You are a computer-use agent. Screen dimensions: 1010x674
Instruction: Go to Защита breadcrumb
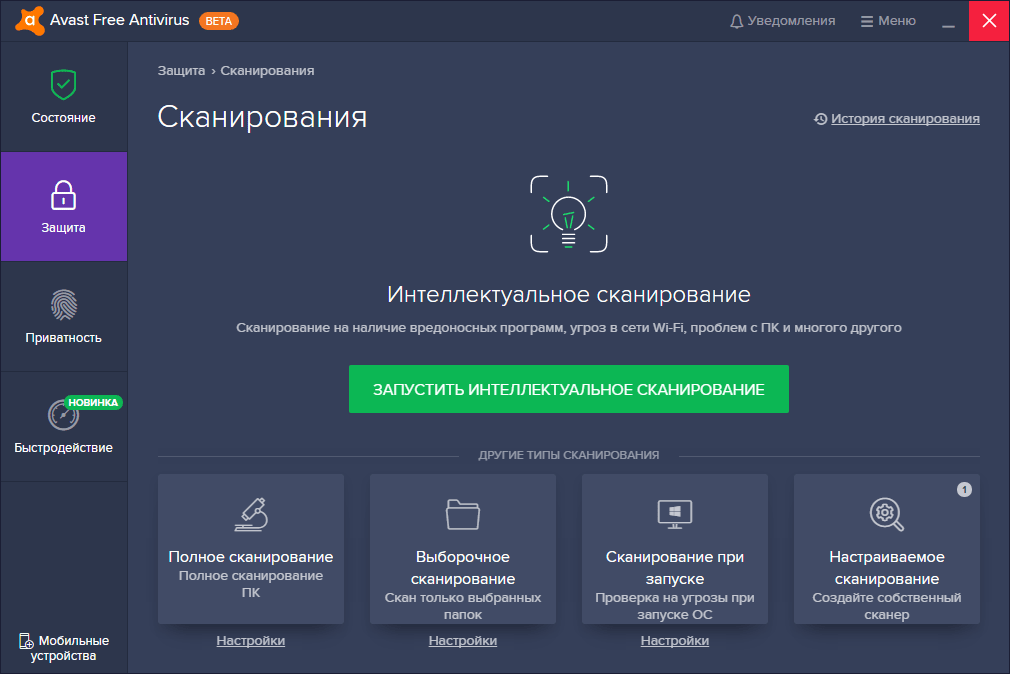(182, 71)
